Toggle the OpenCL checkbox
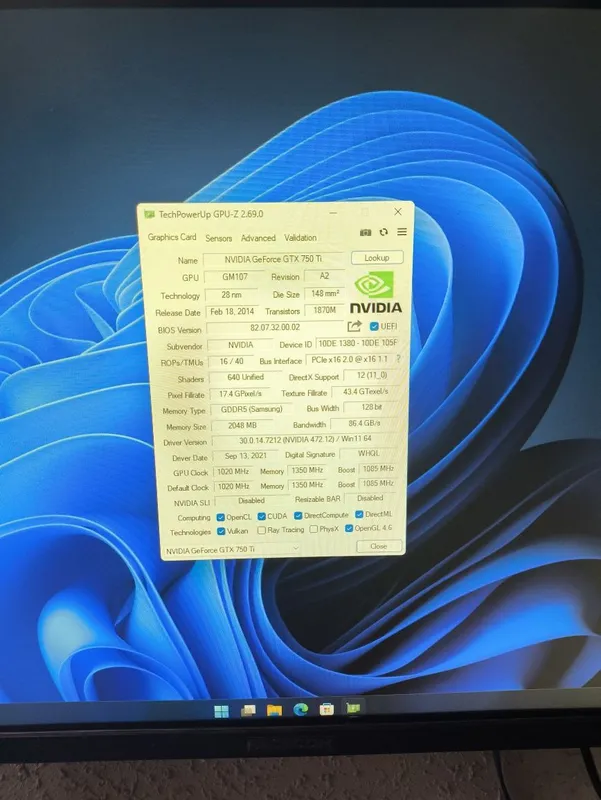 click(x=220, y=517)
